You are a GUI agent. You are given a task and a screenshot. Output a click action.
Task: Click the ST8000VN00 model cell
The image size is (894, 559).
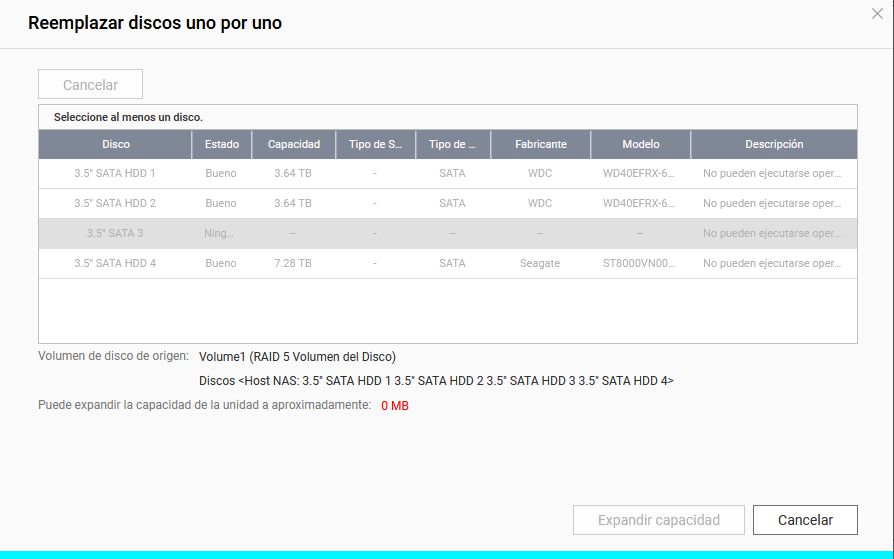(x=640, y=263)
